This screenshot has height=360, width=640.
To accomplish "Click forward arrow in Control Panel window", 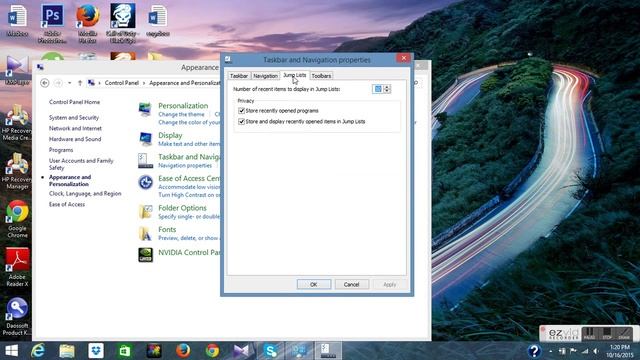I will click(x=58, y=83).
